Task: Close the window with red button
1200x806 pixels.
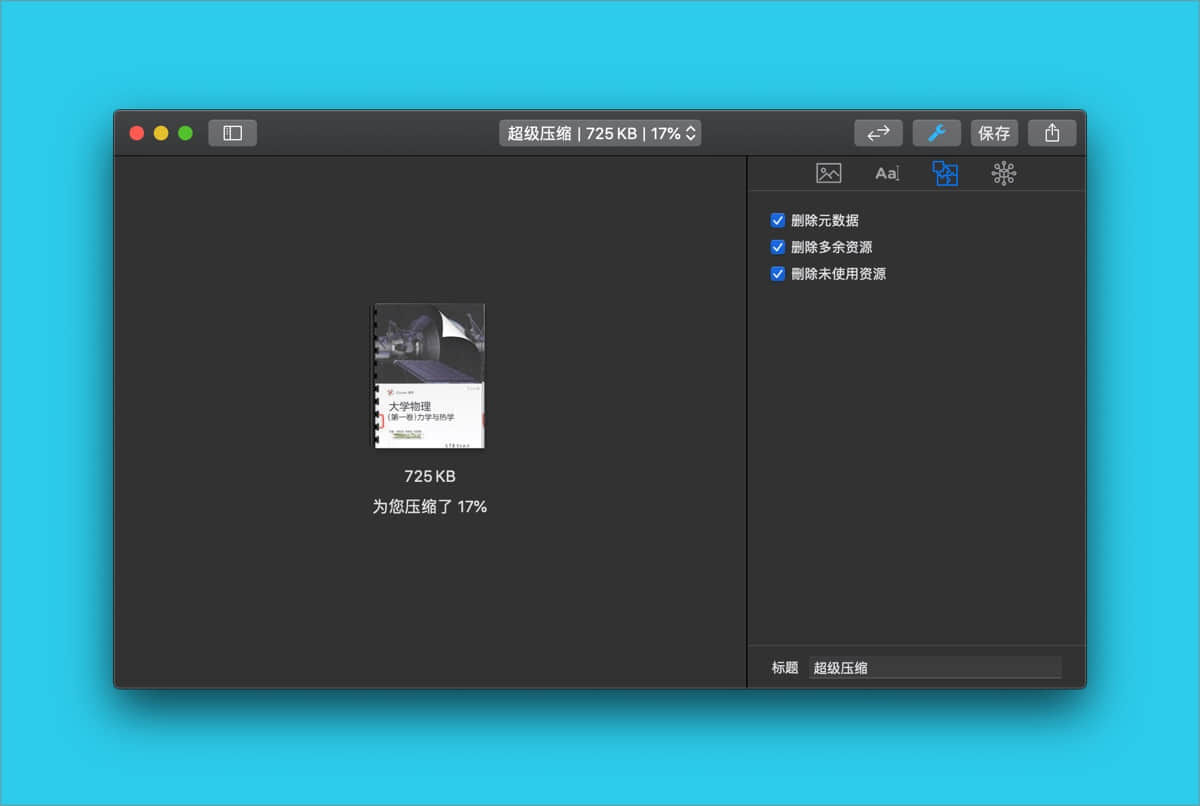Action: 137,133
